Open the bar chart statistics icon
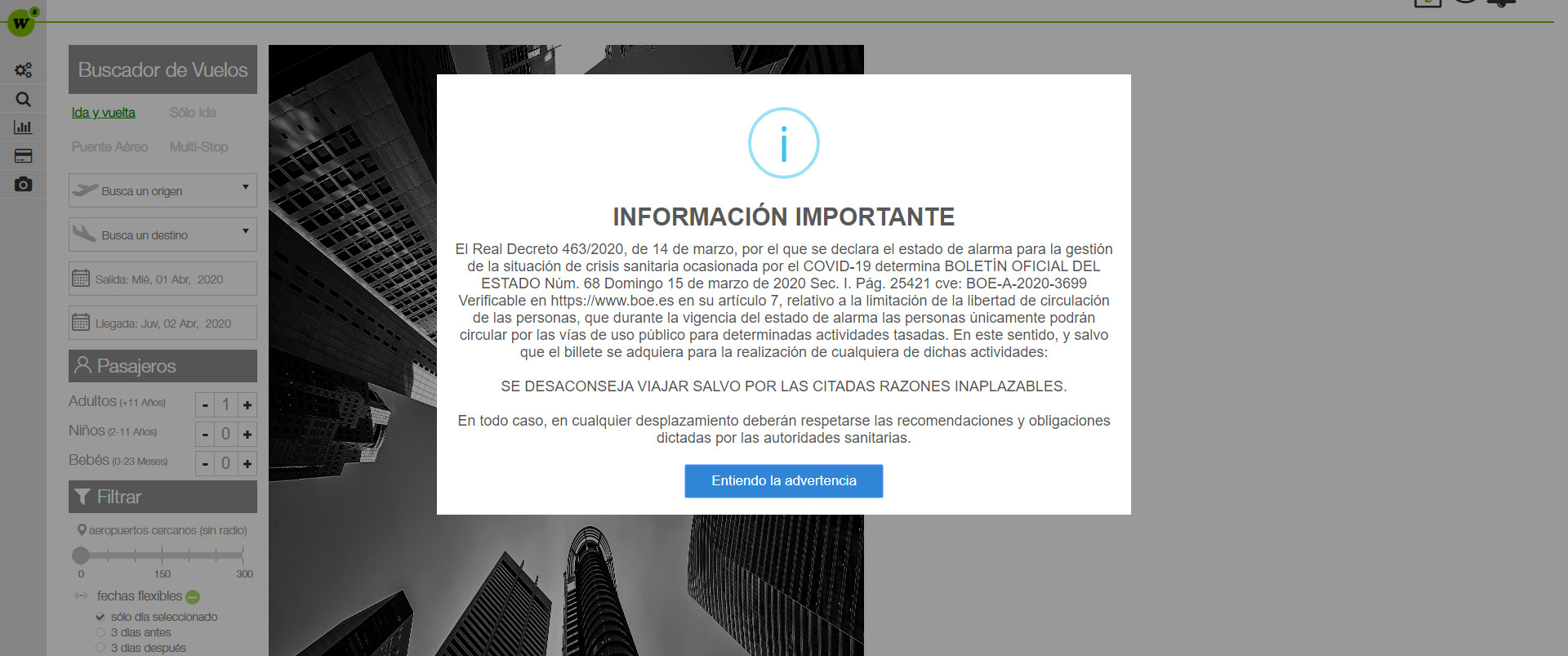Screen dimensions: 1568x656 click(x=23, y=127)
